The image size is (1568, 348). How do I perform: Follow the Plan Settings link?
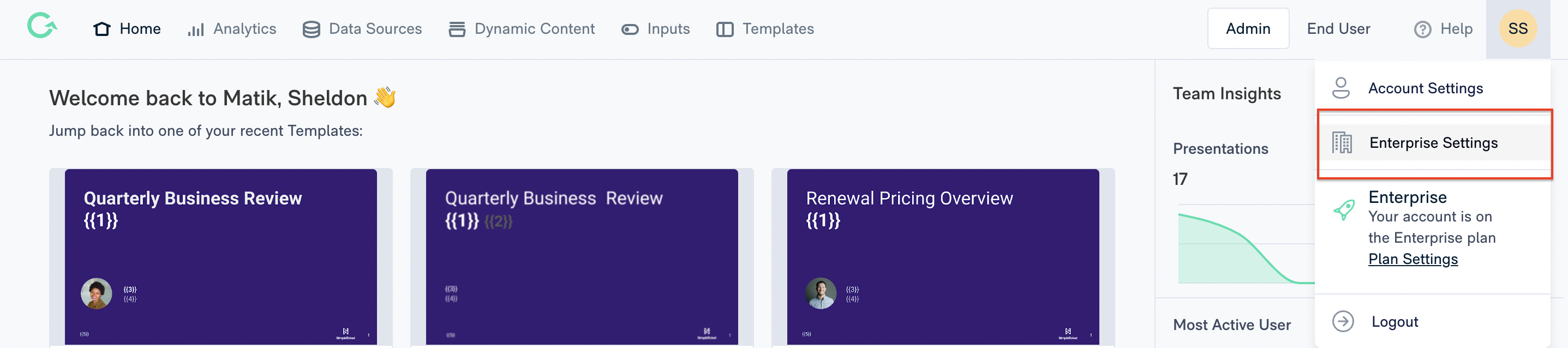(1413, 259)
